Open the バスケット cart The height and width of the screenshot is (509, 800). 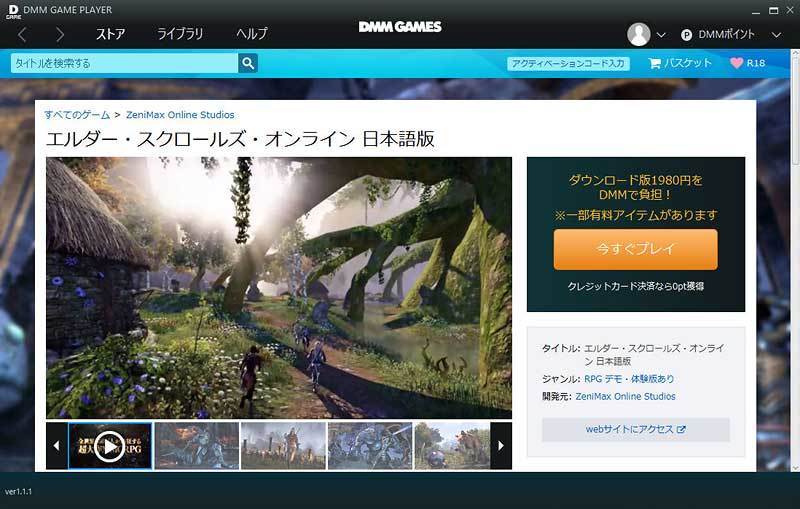pyautogui.click(x=680, y=63)
